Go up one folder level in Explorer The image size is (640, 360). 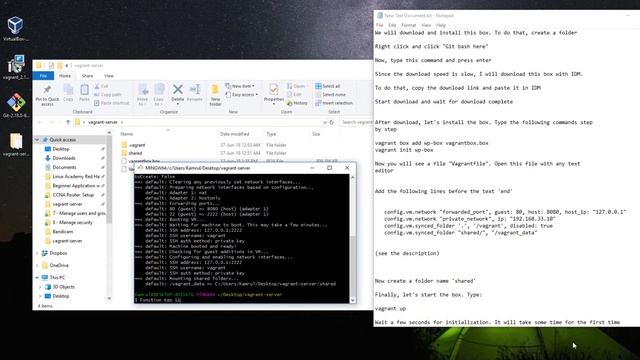coord(68,122)
